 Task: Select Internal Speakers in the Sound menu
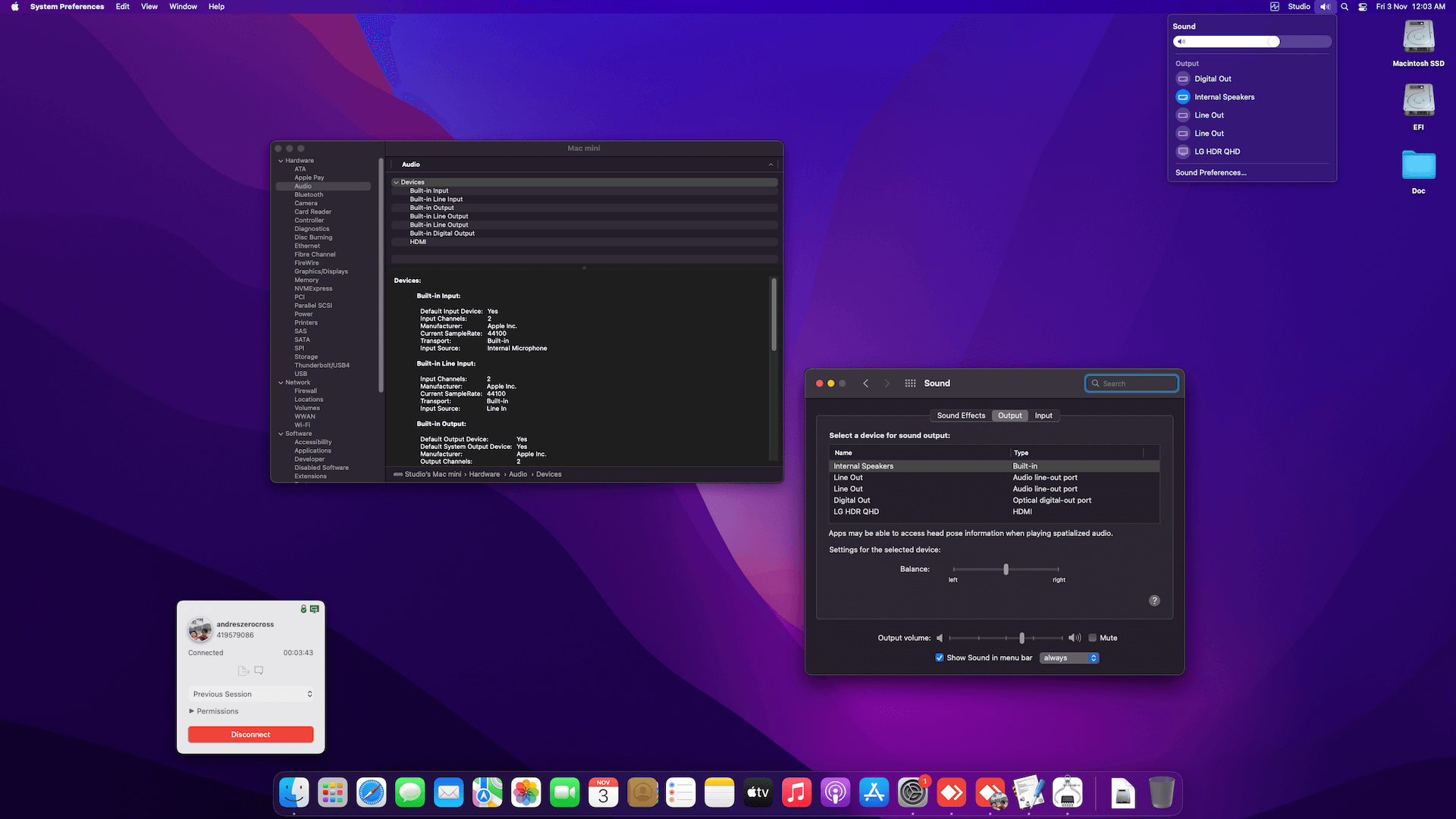click(1252, 97)
